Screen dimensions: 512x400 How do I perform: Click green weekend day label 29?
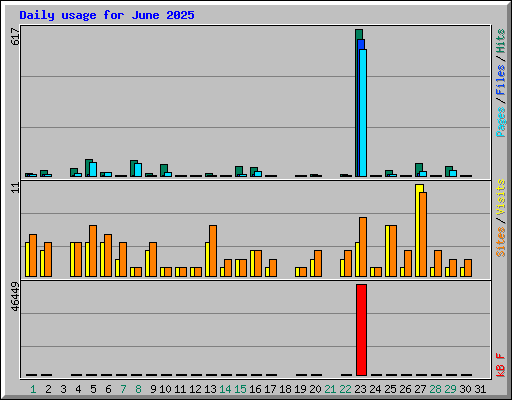click(x=450, y=389)
